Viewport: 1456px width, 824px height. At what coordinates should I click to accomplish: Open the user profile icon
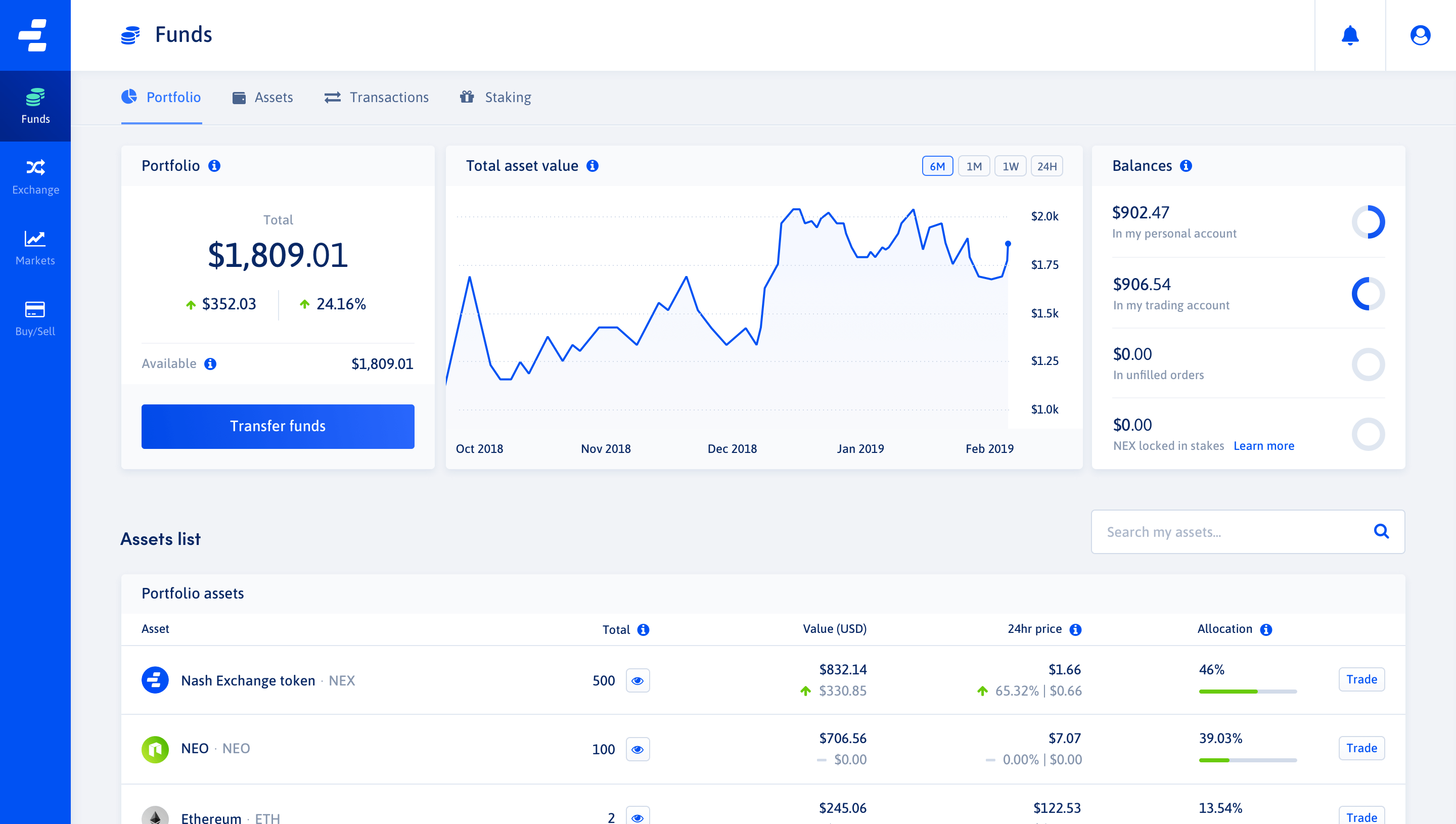click(x=1420, y=35)
